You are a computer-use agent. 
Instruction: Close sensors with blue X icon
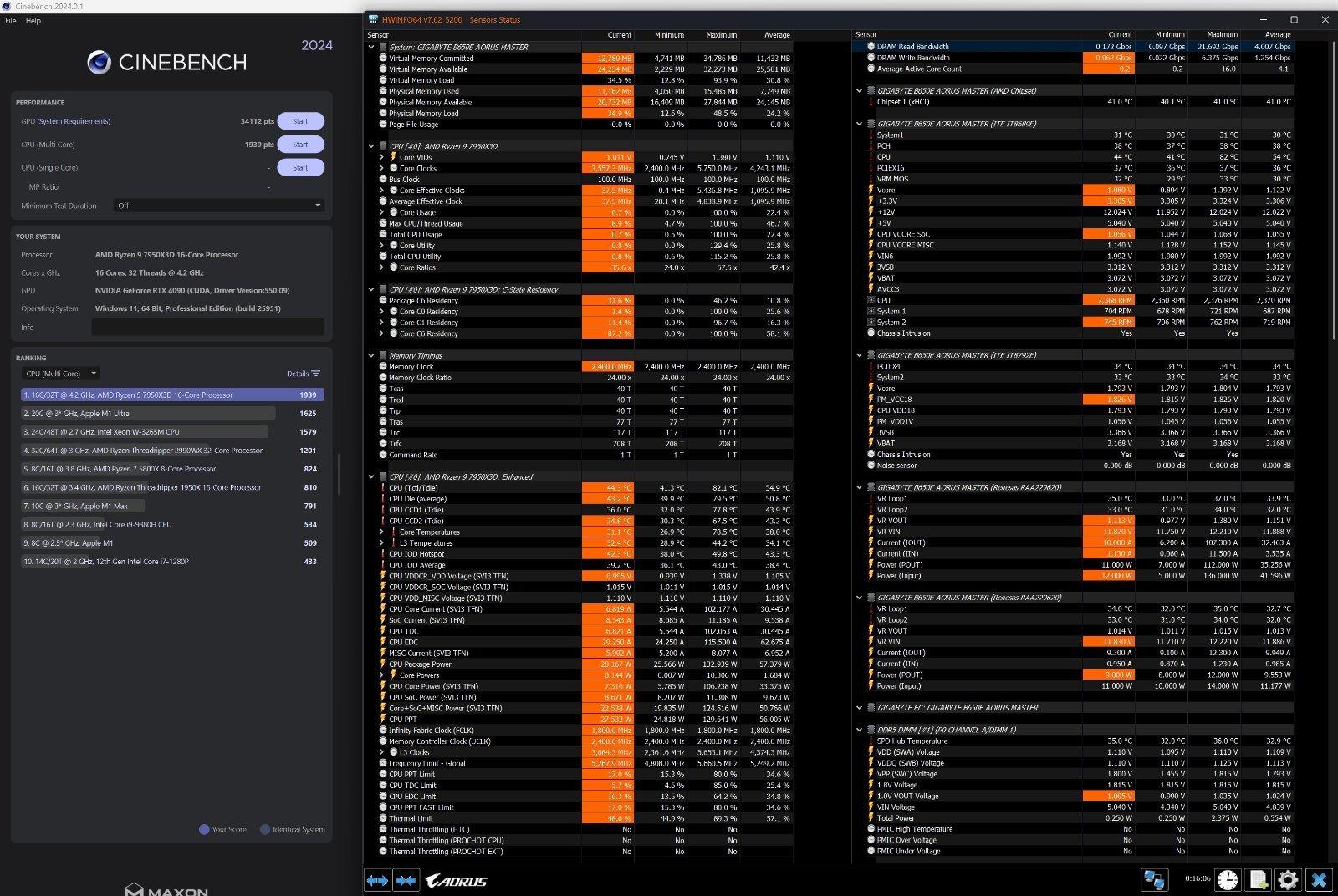click(x=1320, y=879)
